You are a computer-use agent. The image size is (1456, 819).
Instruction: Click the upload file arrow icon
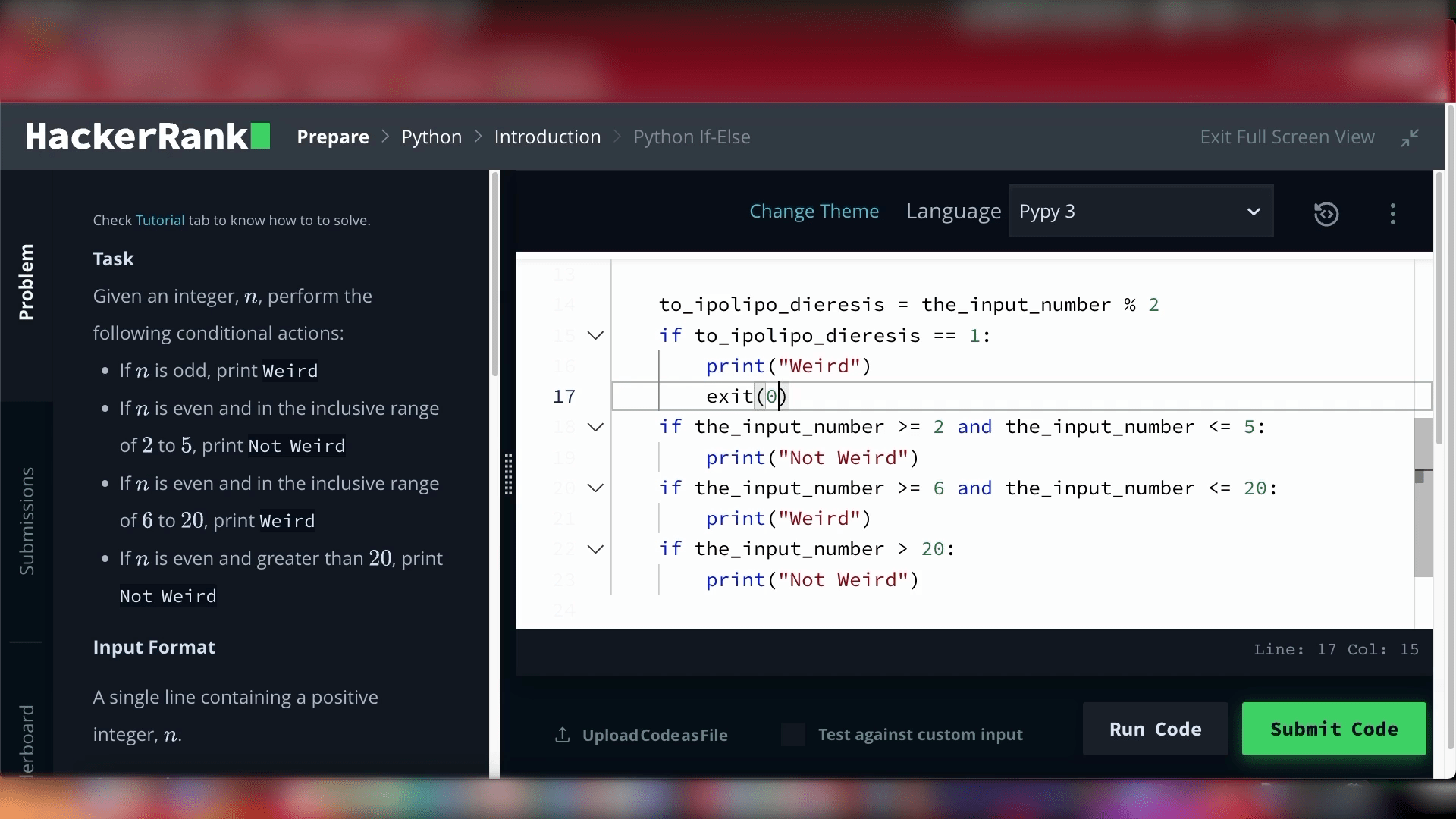pos(562,735)
